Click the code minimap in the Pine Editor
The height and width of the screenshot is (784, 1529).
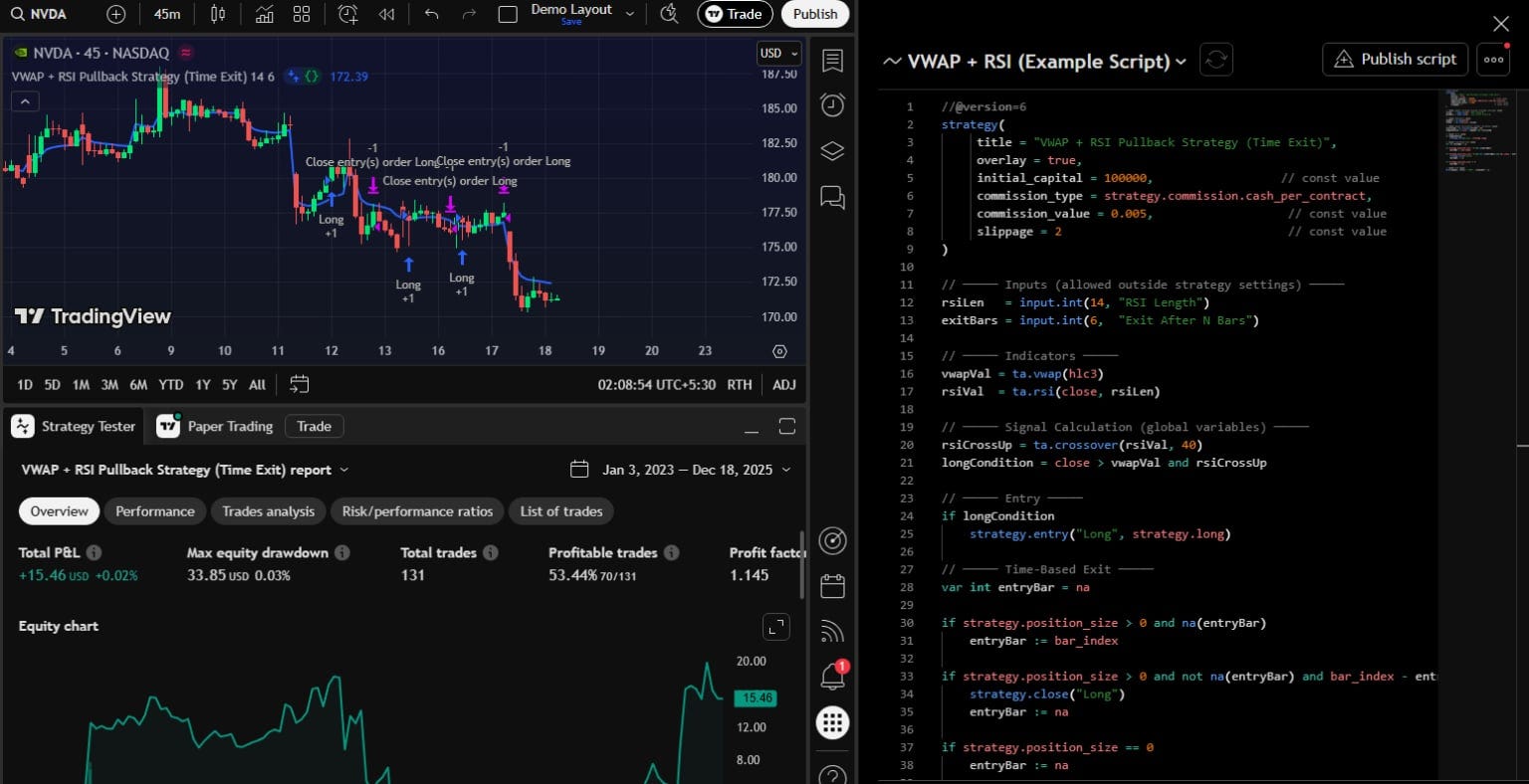(1478, 133)
